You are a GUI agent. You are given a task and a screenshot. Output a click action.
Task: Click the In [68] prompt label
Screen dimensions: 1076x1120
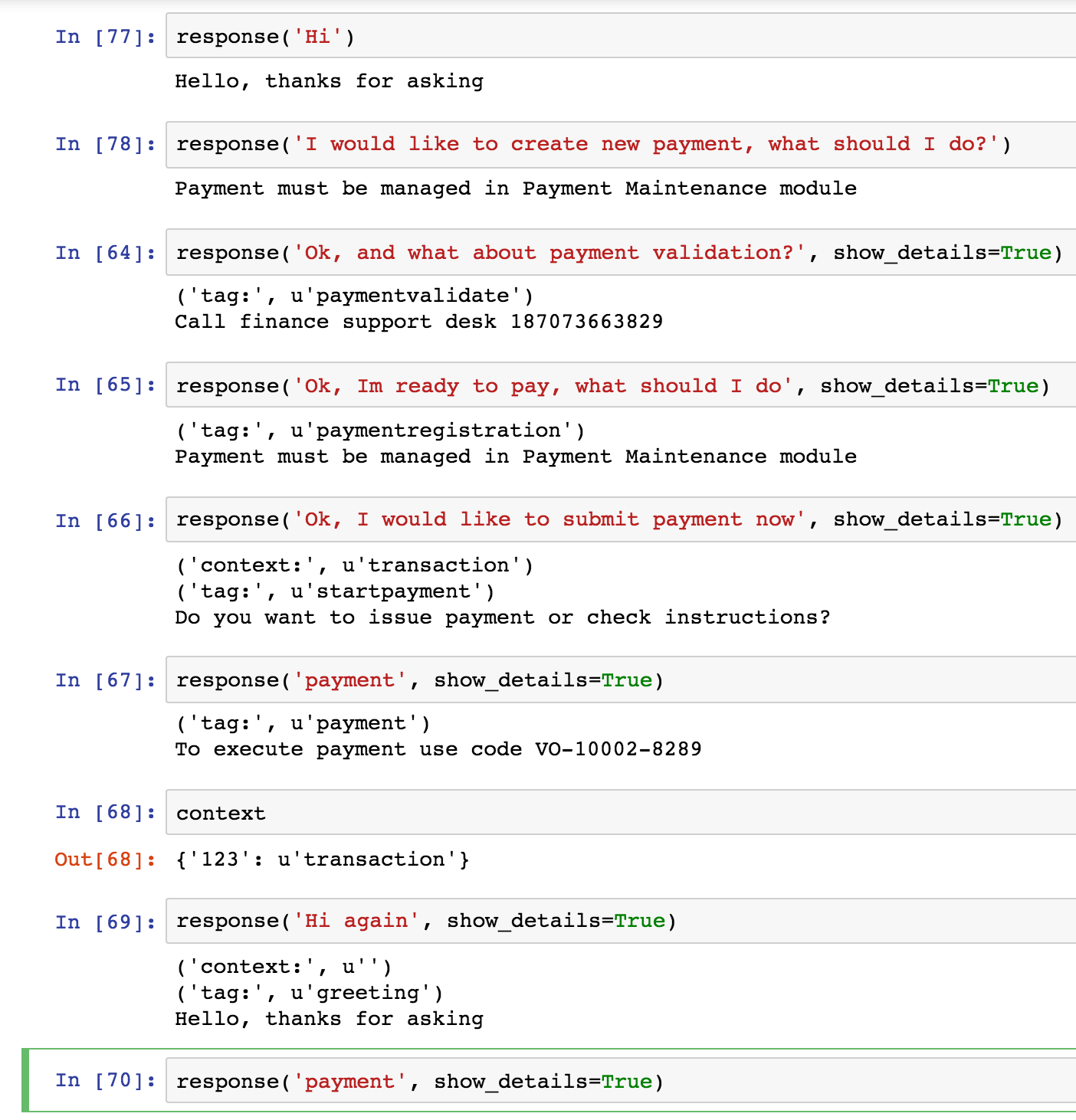[105, 812]
